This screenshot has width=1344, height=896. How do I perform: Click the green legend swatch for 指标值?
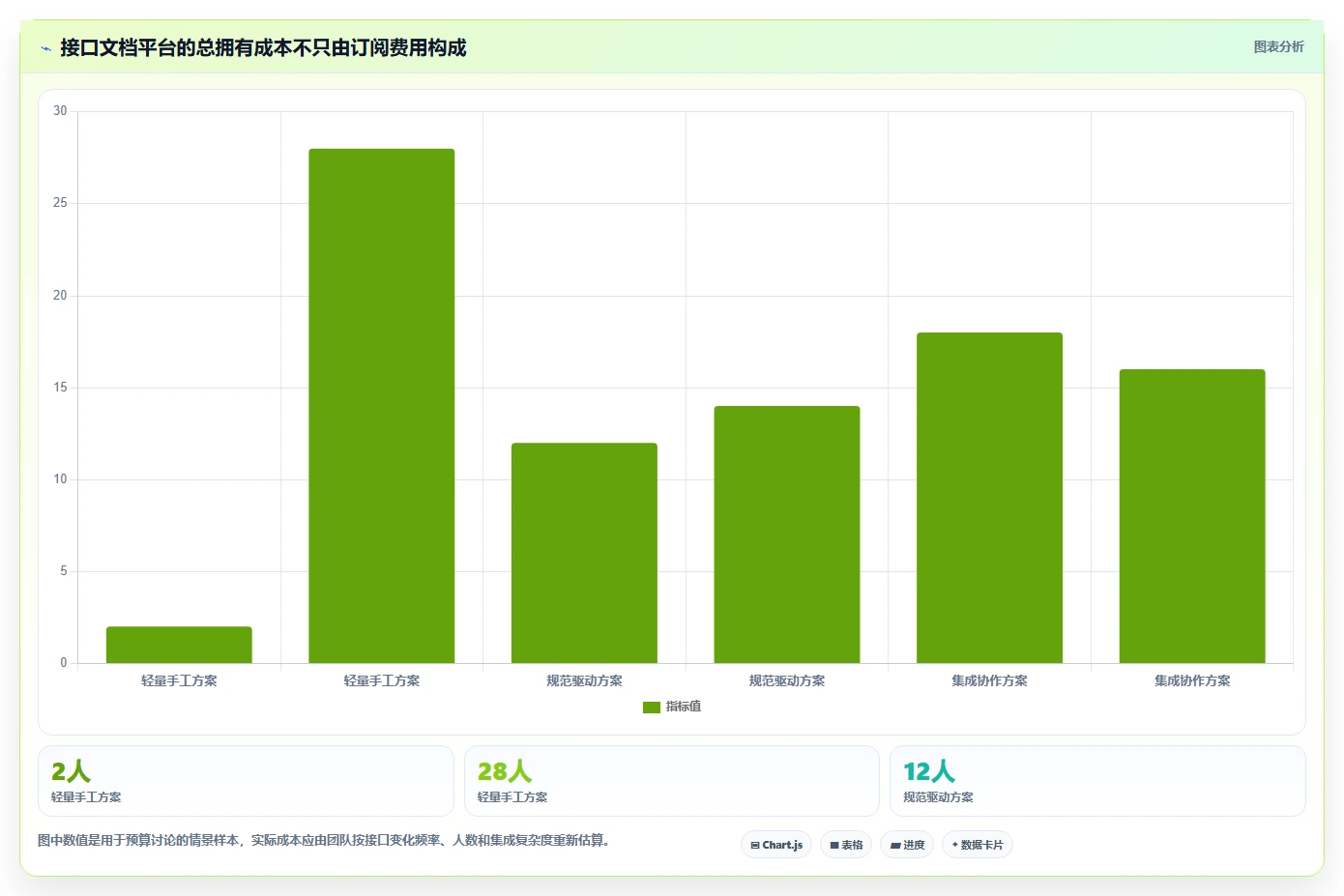click(x=652, y=708)
